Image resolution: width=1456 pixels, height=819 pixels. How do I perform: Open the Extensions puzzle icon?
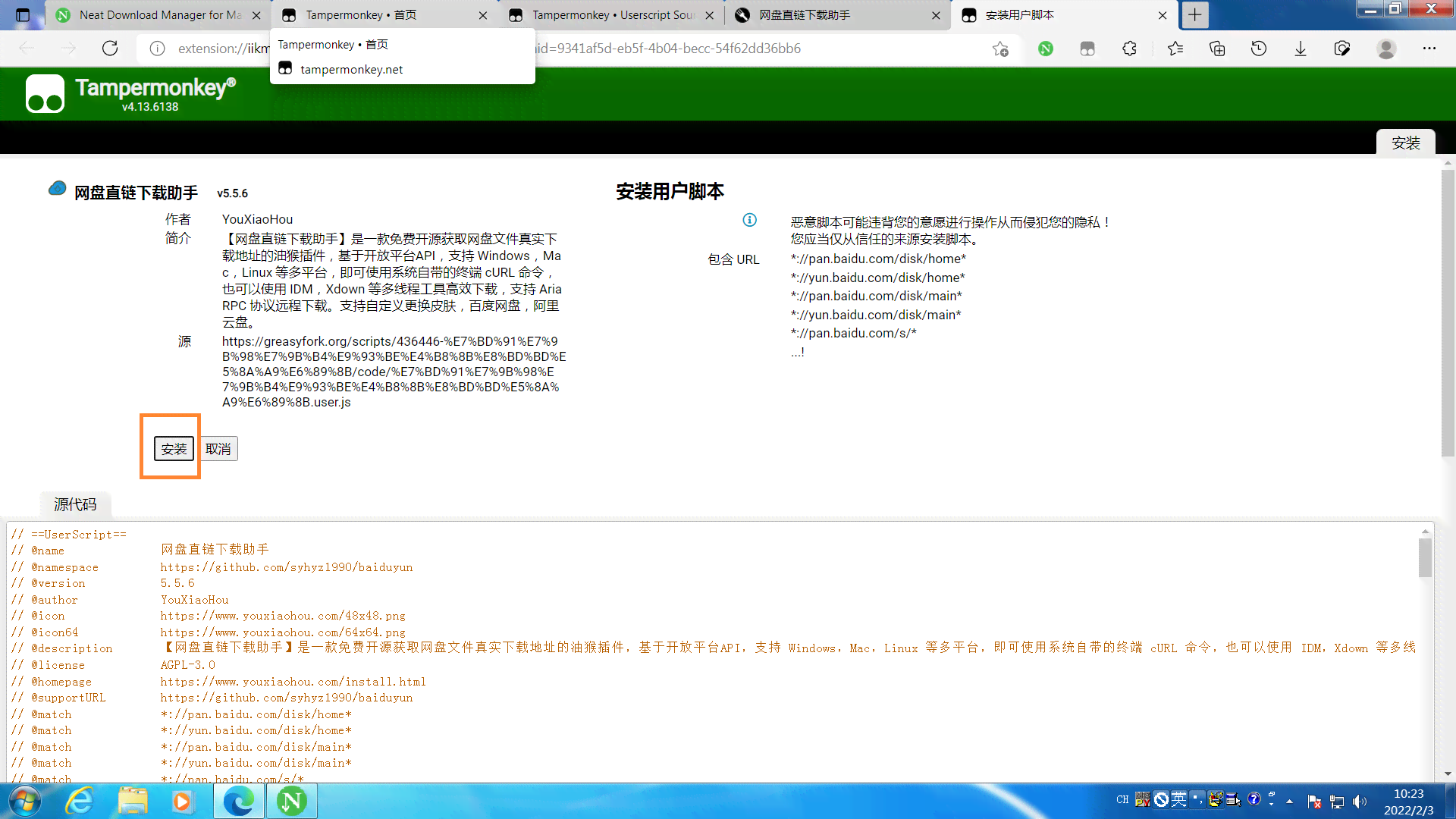coord(1129,49)
